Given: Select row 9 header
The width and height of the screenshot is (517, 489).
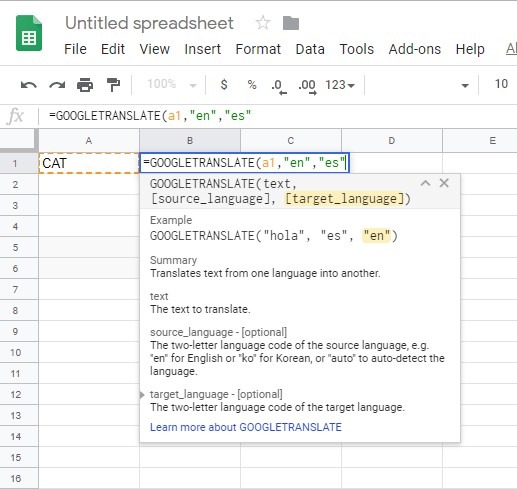Looking at the screenshot, I should [x=19, y=331].
